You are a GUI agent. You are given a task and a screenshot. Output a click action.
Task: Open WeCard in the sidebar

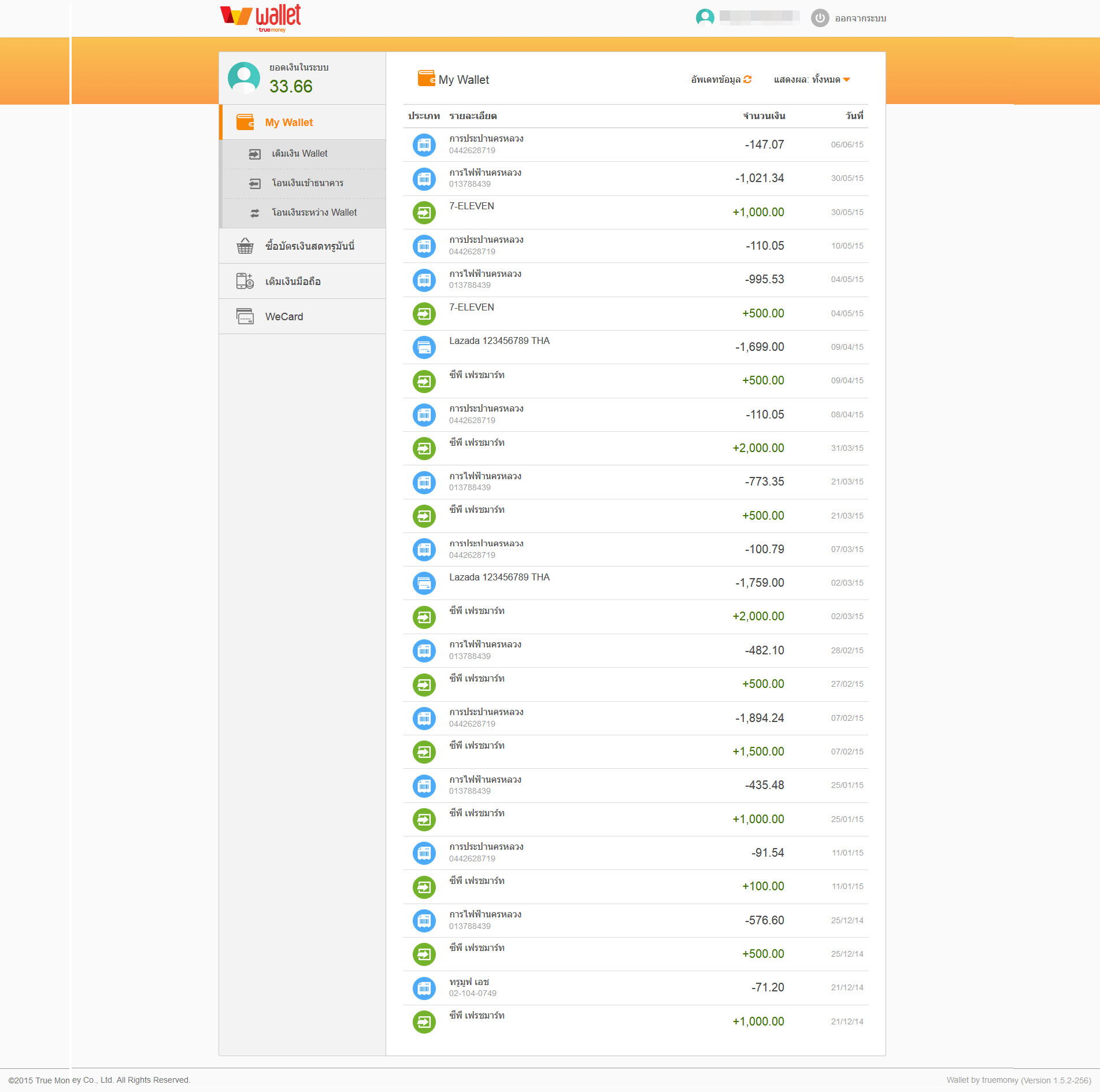pos(302,317)
